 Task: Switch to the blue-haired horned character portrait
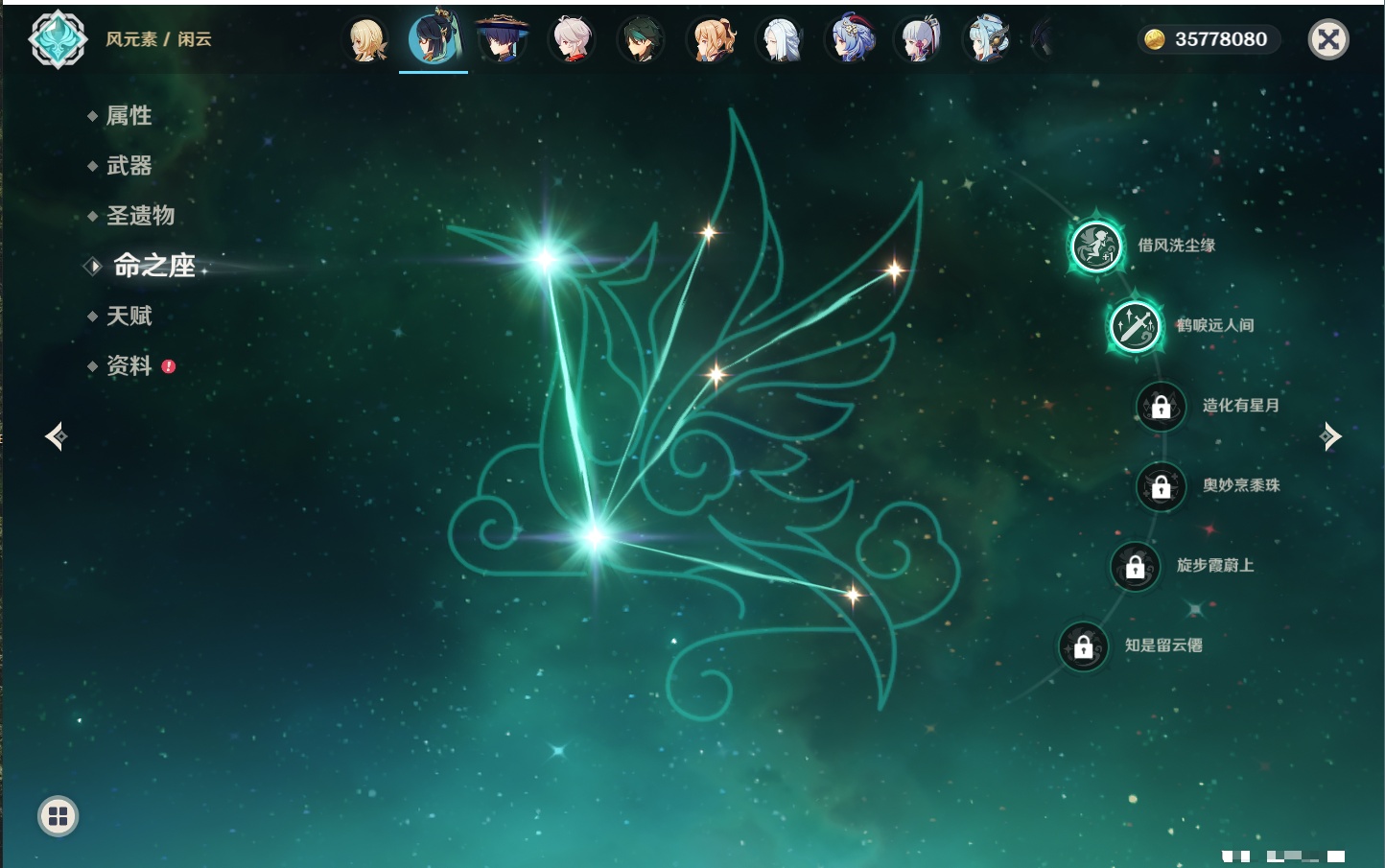851,40
